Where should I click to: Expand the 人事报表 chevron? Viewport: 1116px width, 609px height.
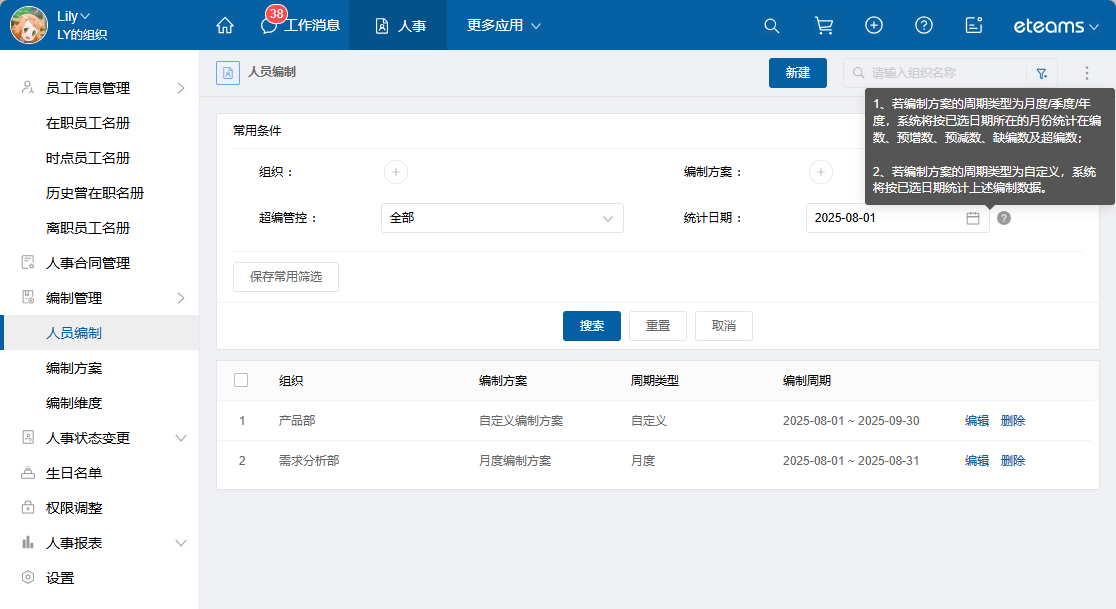(181, 543)
